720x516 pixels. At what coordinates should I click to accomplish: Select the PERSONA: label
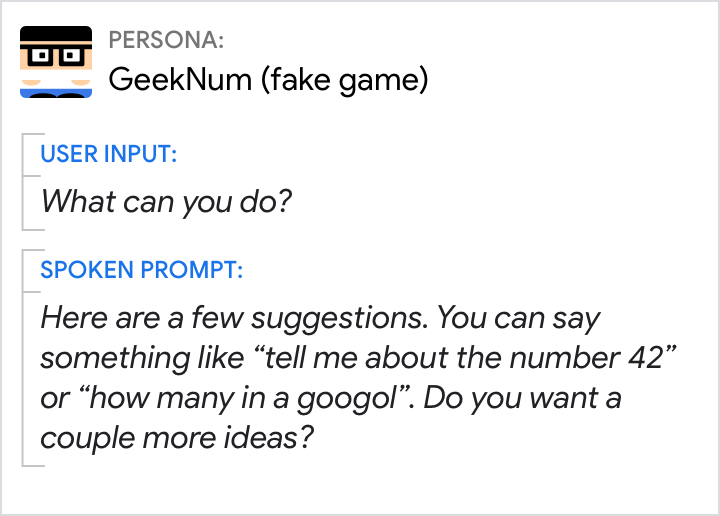tap(166, 41)
